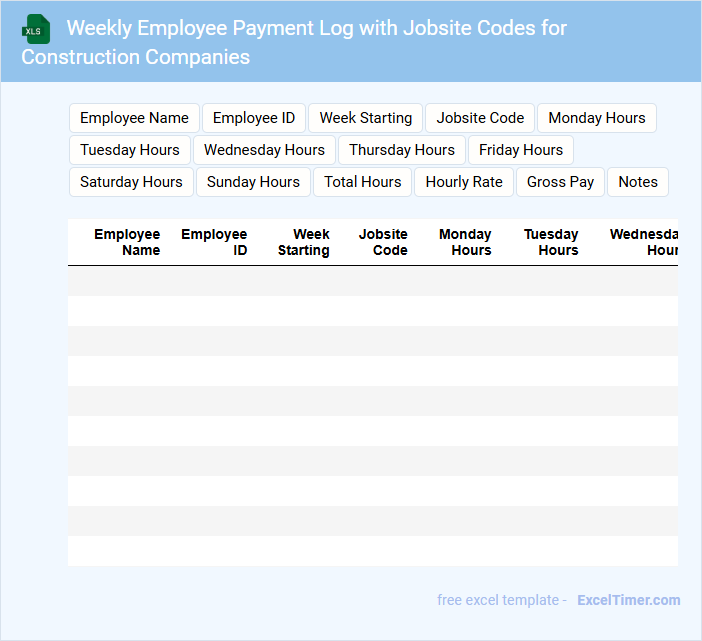
Task: Select the Total Hours tag
Action: (x=362, y=182)
